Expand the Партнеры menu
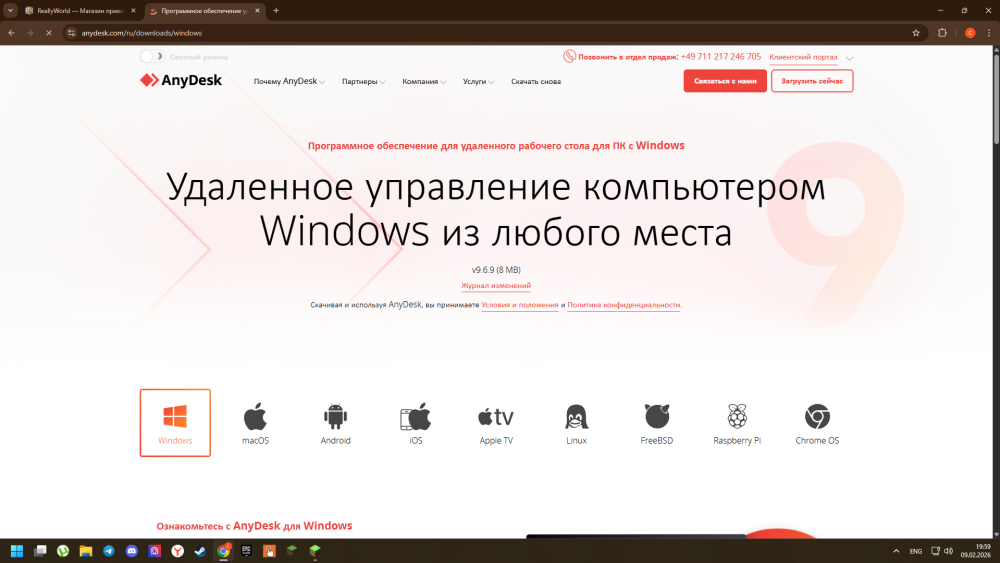1000x563 pixels. (364, 82)
